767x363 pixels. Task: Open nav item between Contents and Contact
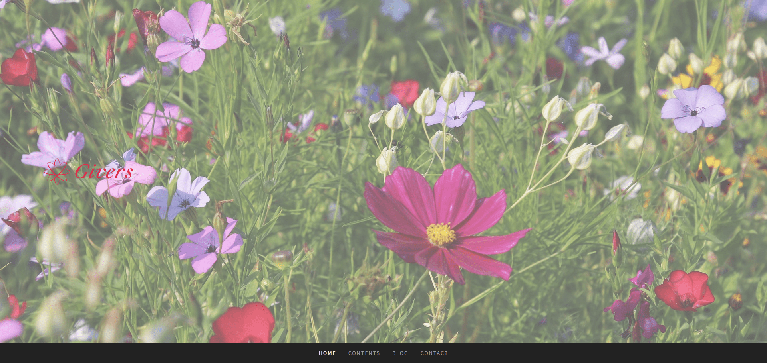point(400,353)
